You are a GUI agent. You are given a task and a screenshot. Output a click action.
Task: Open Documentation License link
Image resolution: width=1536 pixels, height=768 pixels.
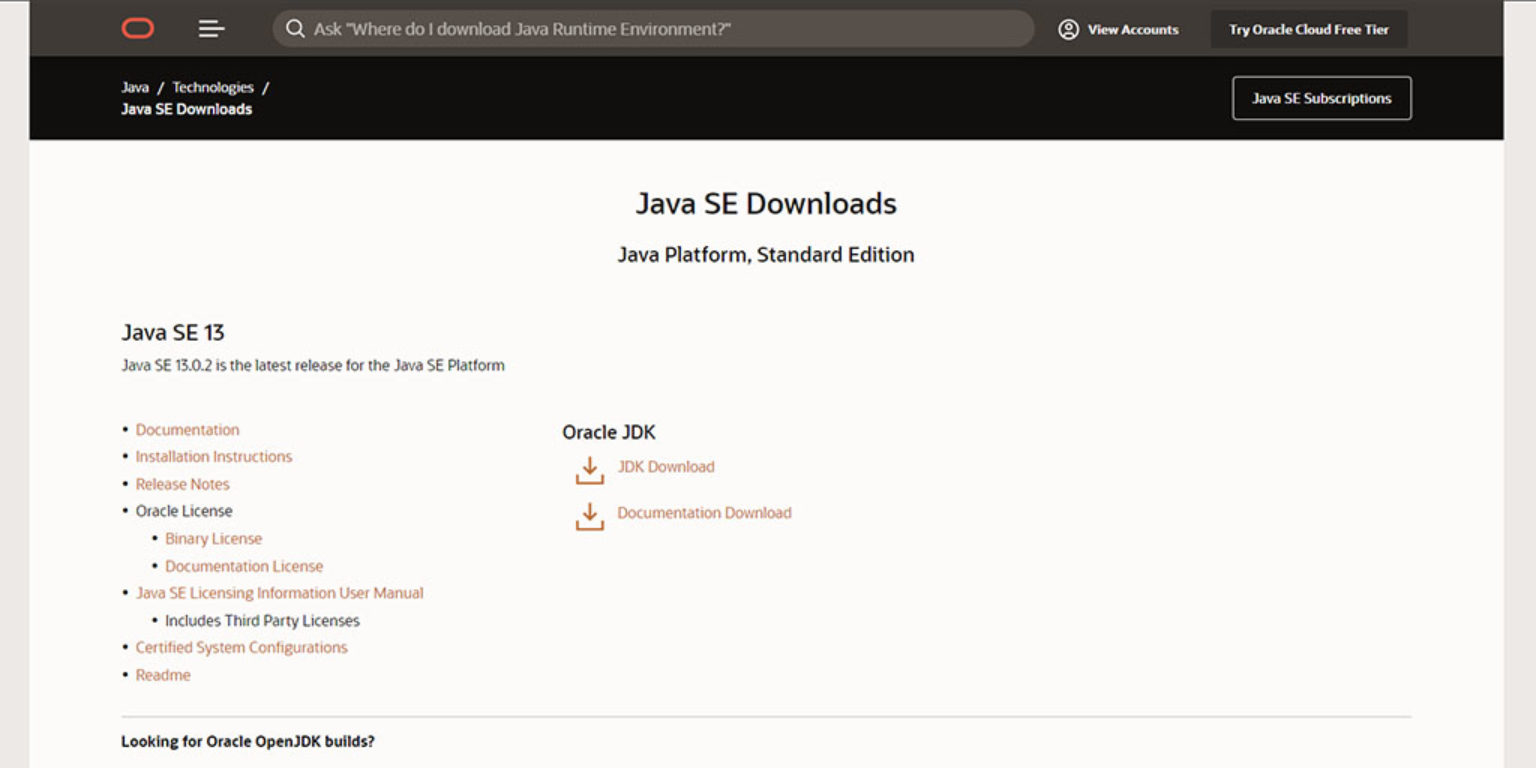coord(245,566)
